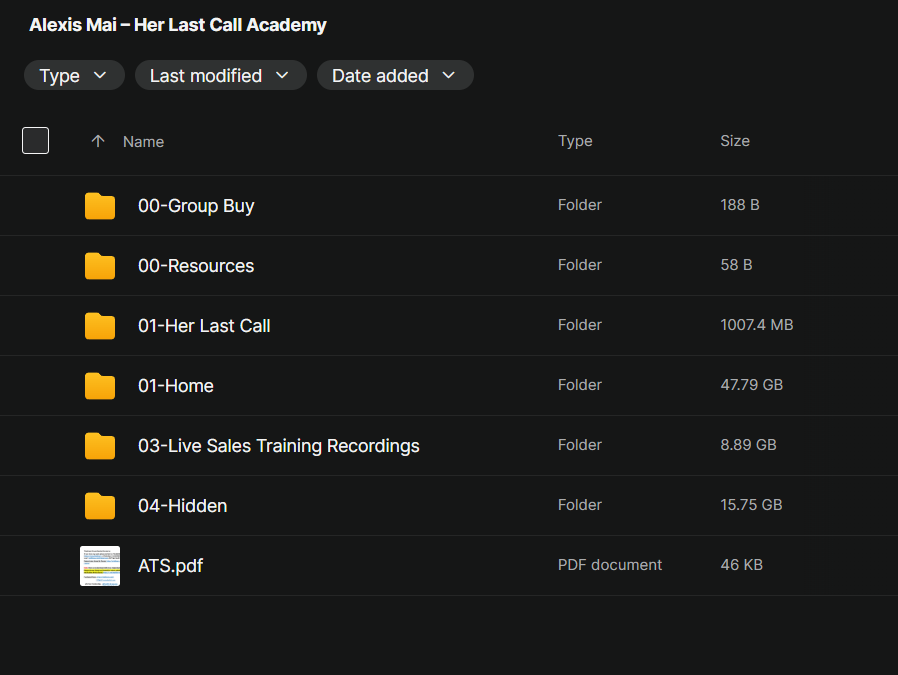The image size is (898, 675).
Task: Click the 01-Home folder name
Action: click(x=175, y=386)
